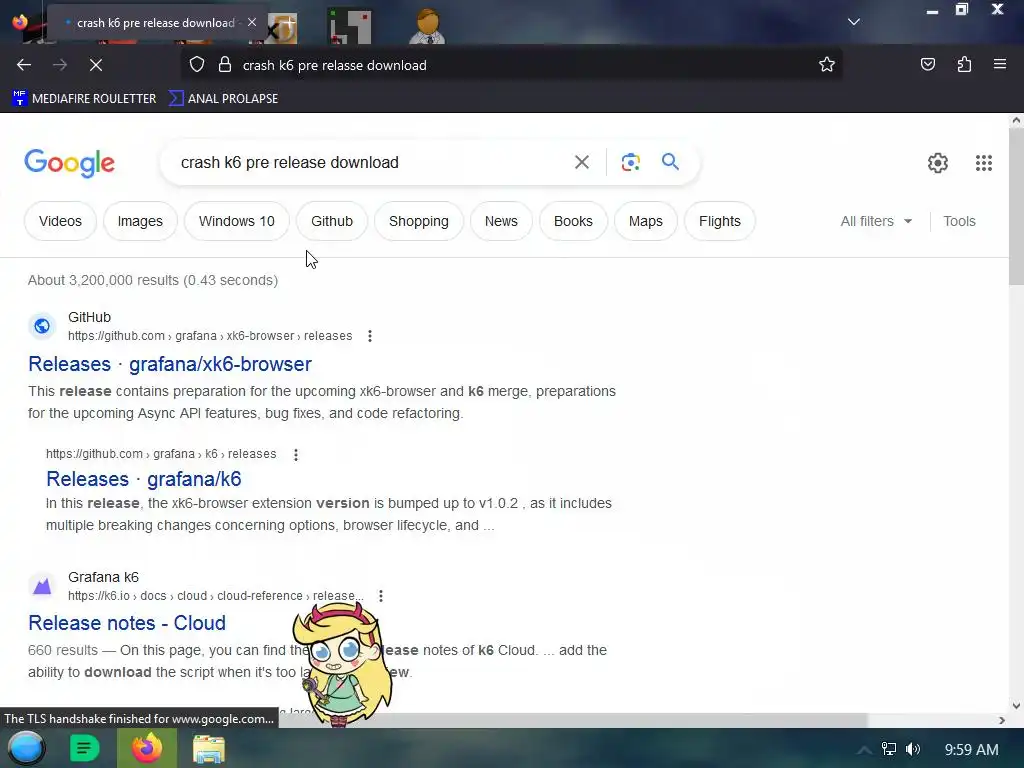Switch to Maps results
The height and width of the screenshot is (768, 1024).
(x=646, y=221)
